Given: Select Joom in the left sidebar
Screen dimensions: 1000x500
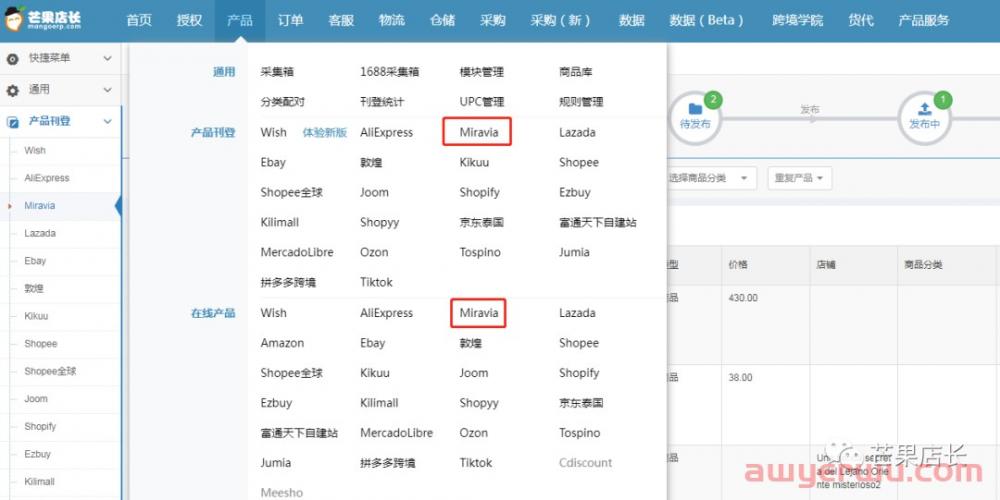Looking at the screenshot, I should point(36,399).
